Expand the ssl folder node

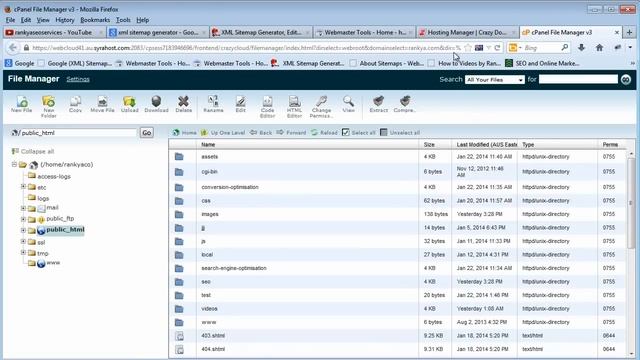[23, 241]
